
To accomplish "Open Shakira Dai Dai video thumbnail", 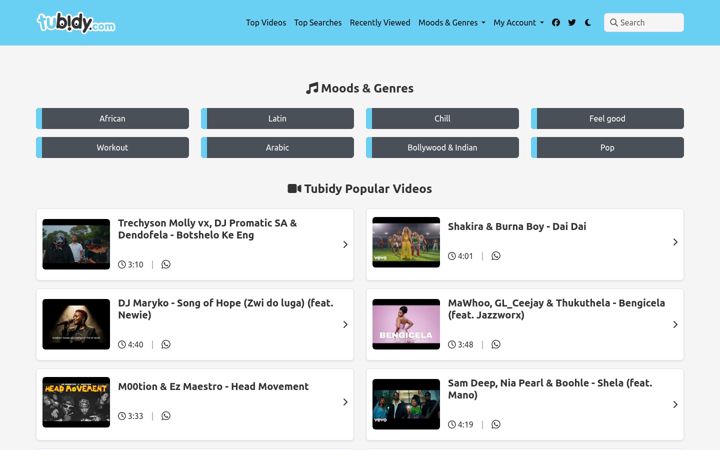I will pyautogui.click(x=406, y=242).
